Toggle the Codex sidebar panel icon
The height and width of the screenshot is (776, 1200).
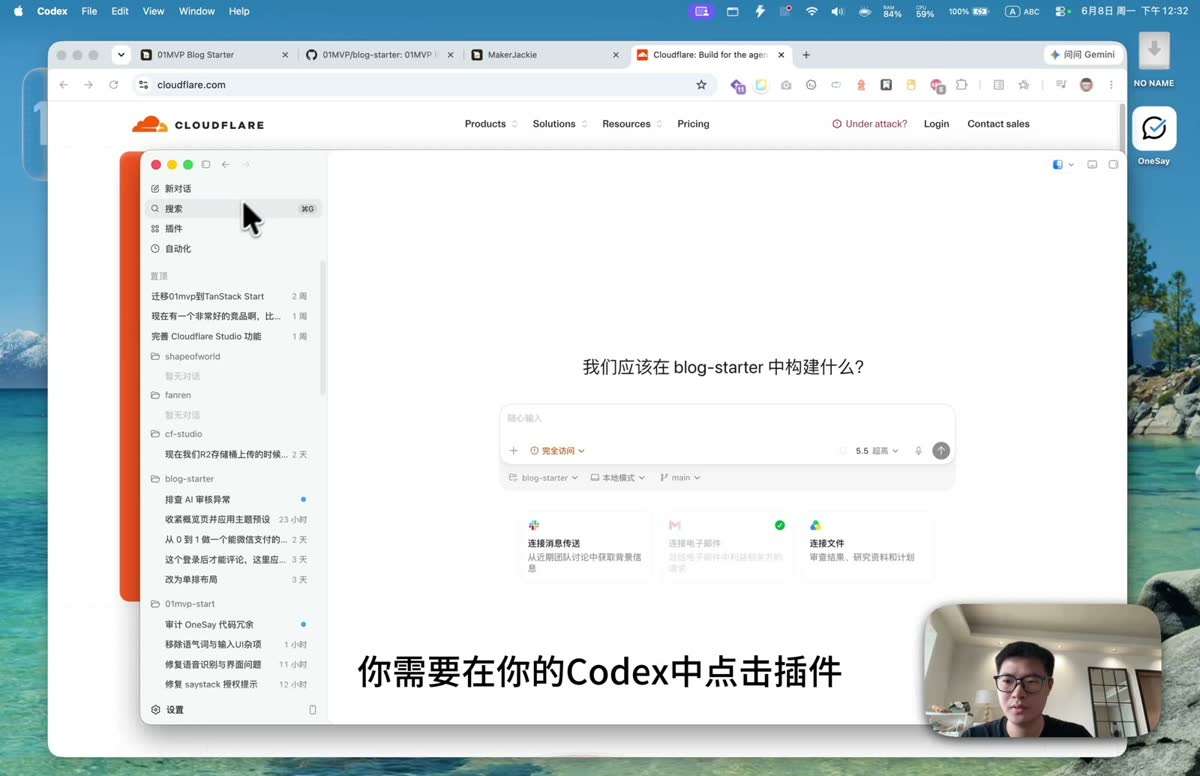coord(206,165)
